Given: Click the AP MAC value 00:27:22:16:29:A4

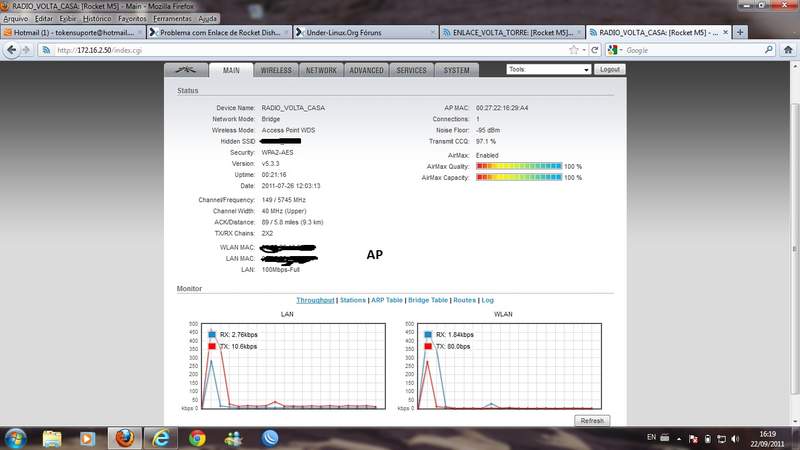Looking at the screenshot, I should click(x=502, y=108).
